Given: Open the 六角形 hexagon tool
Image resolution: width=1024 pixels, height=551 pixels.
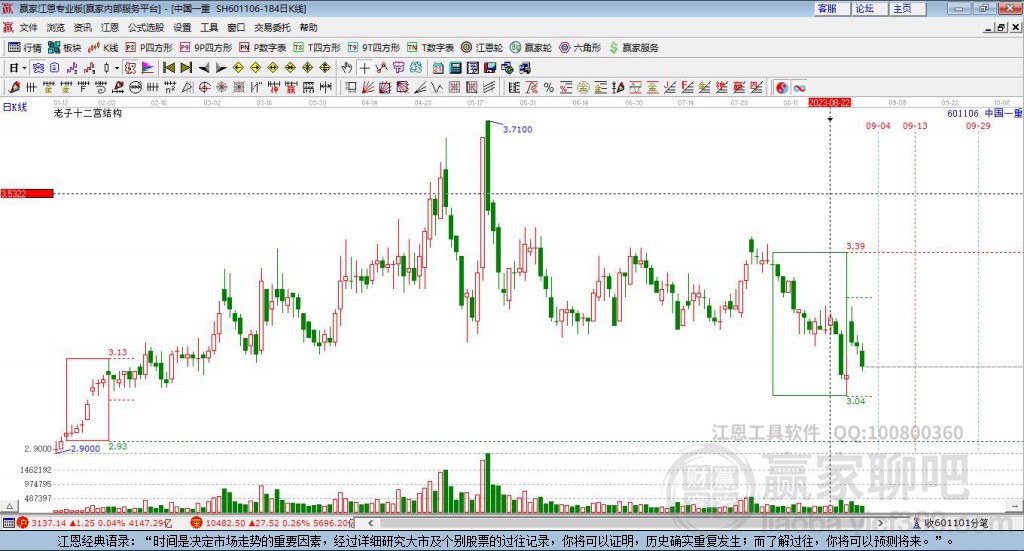Looking at the screenshot, I should (x=580, y=48).
